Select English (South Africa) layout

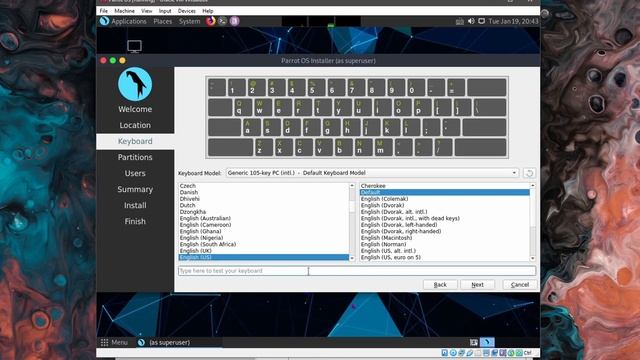264,244
